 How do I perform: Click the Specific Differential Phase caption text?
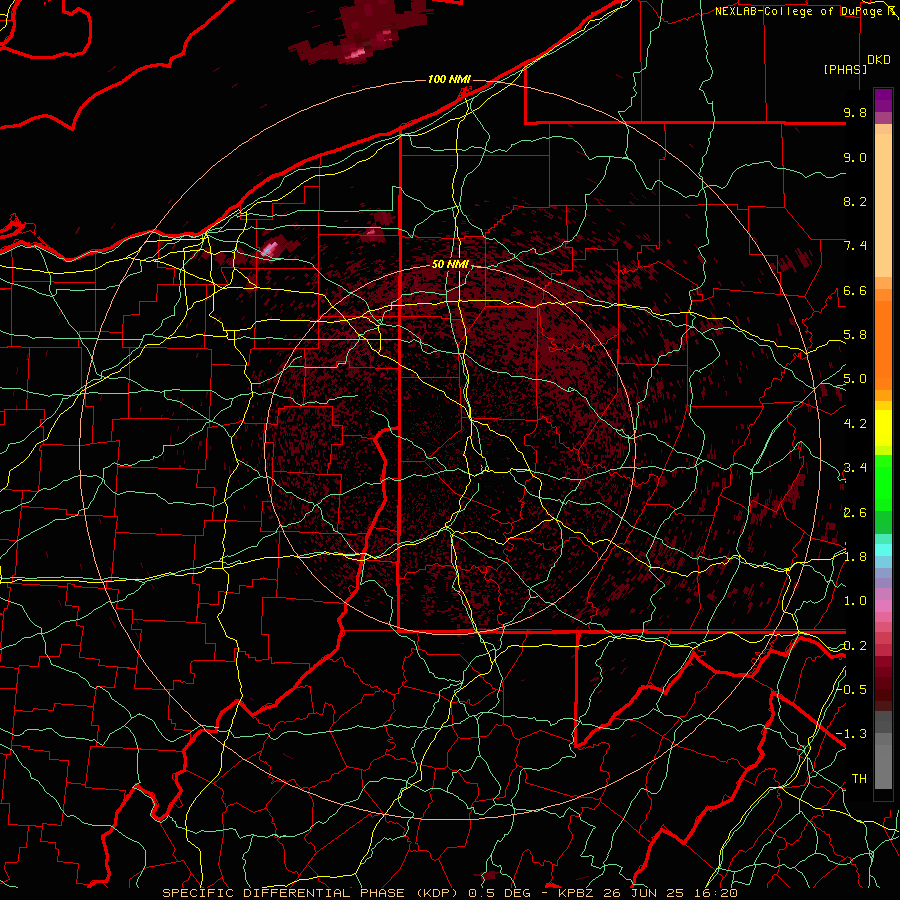coord(449,893)
